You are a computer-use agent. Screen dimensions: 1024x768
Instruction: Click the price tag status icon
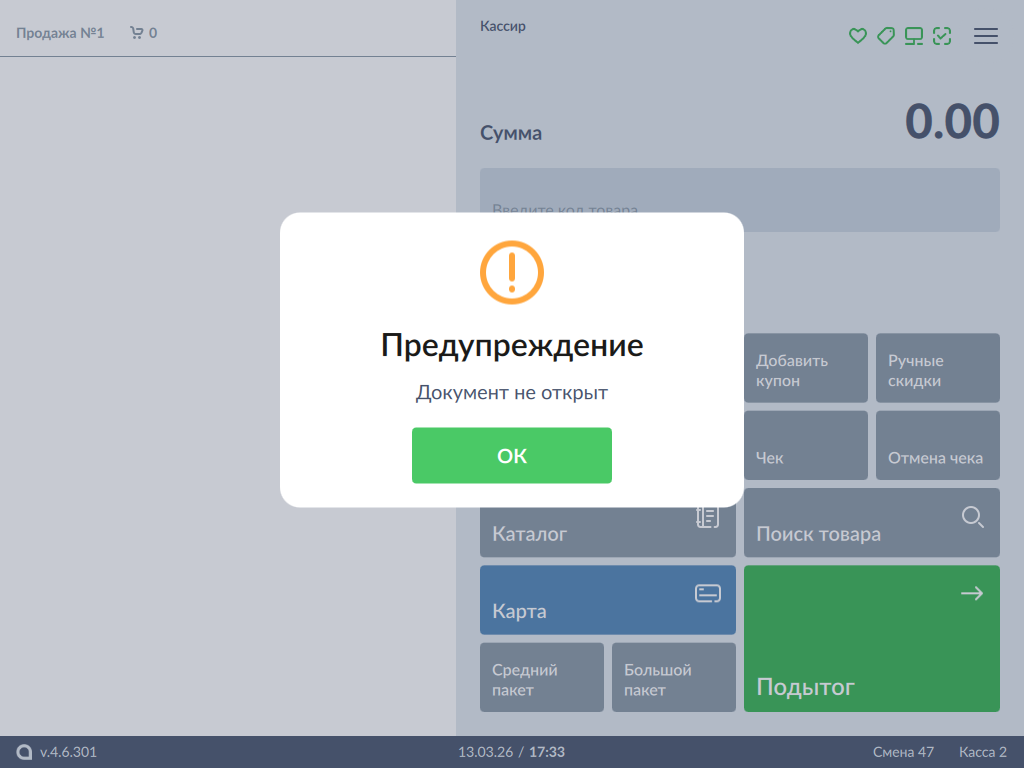click(x=885, y=36)
